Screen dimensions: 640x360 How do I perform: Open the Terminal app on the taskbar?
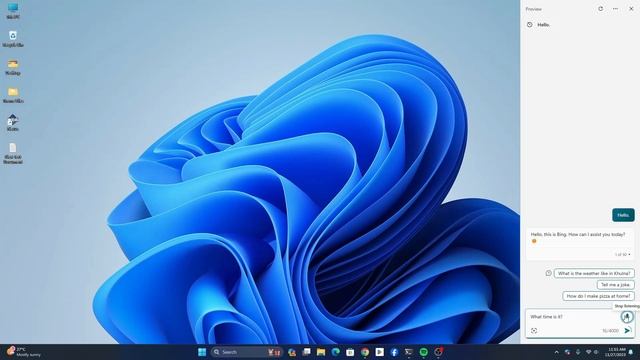(409, 352)
